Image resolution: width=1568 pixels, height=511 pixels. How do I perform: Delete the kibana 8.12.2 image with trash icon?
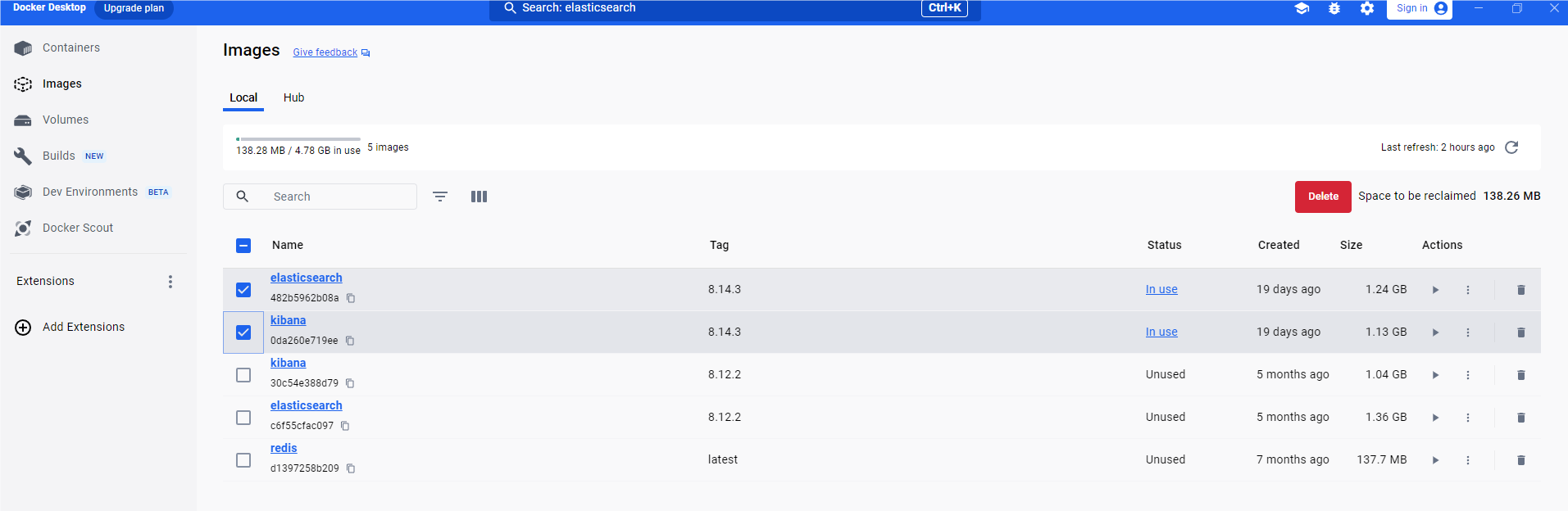click(x=1521, y=375)
